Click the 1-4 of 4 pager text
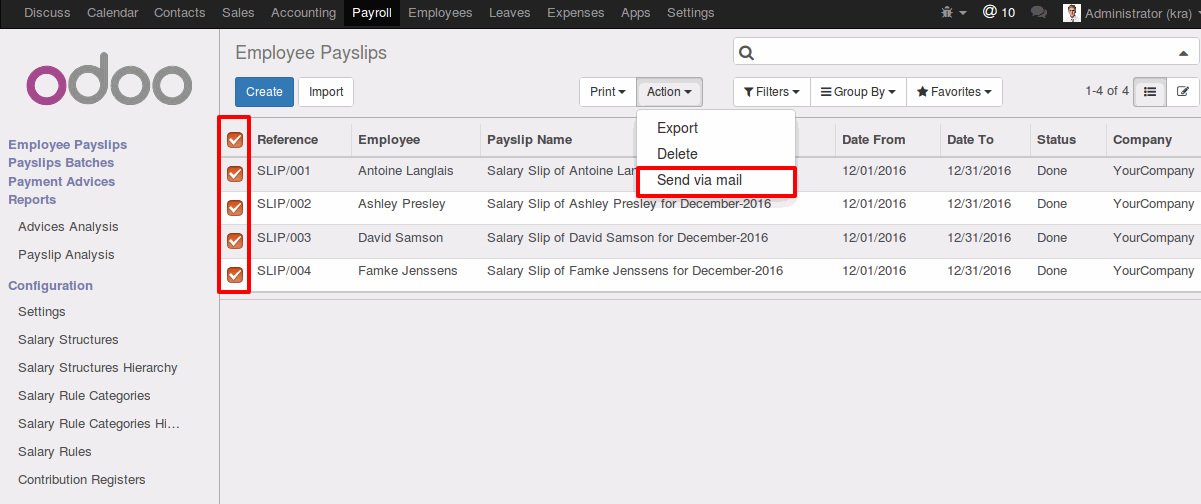This screenshot has width=1201, height=504. [x=1107, y=91]
